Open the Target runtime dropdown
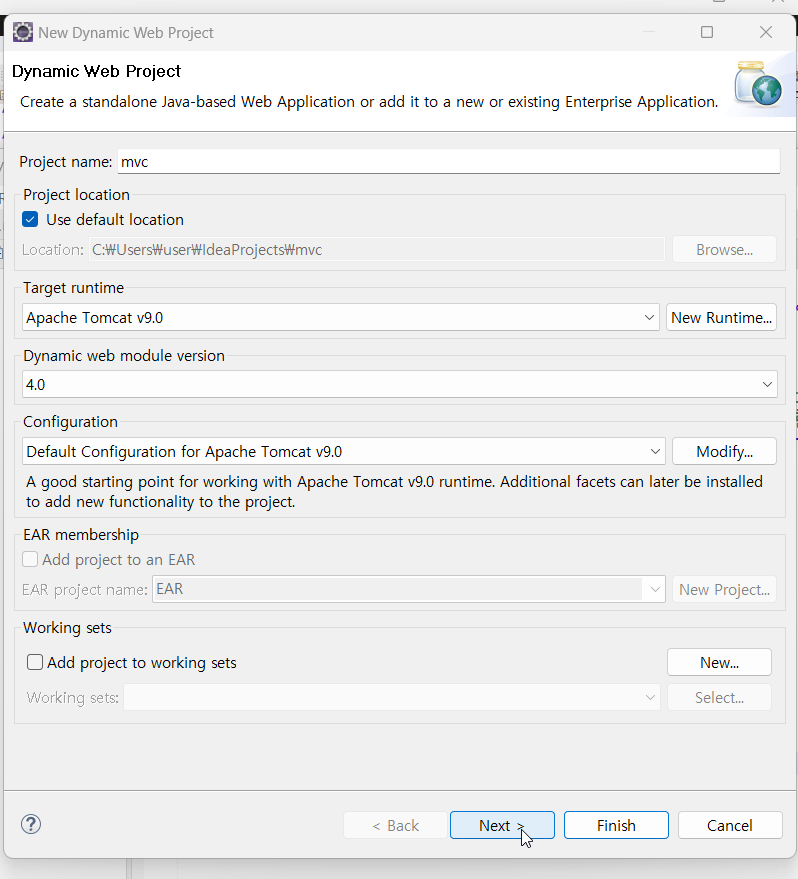Viewport: 798px width, 879px height. 341,317
